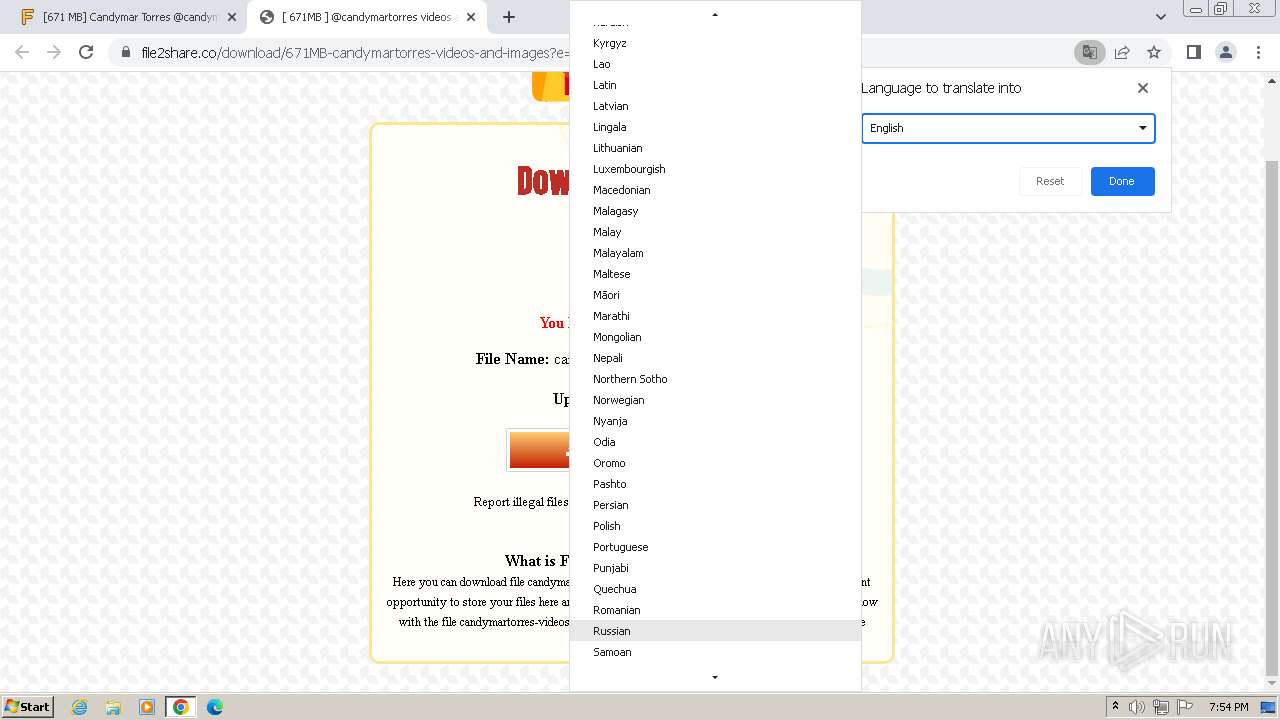This screenshot has width=1280, height=720.
Task: Pick Pashto from the dropdown
Action: 715,484
